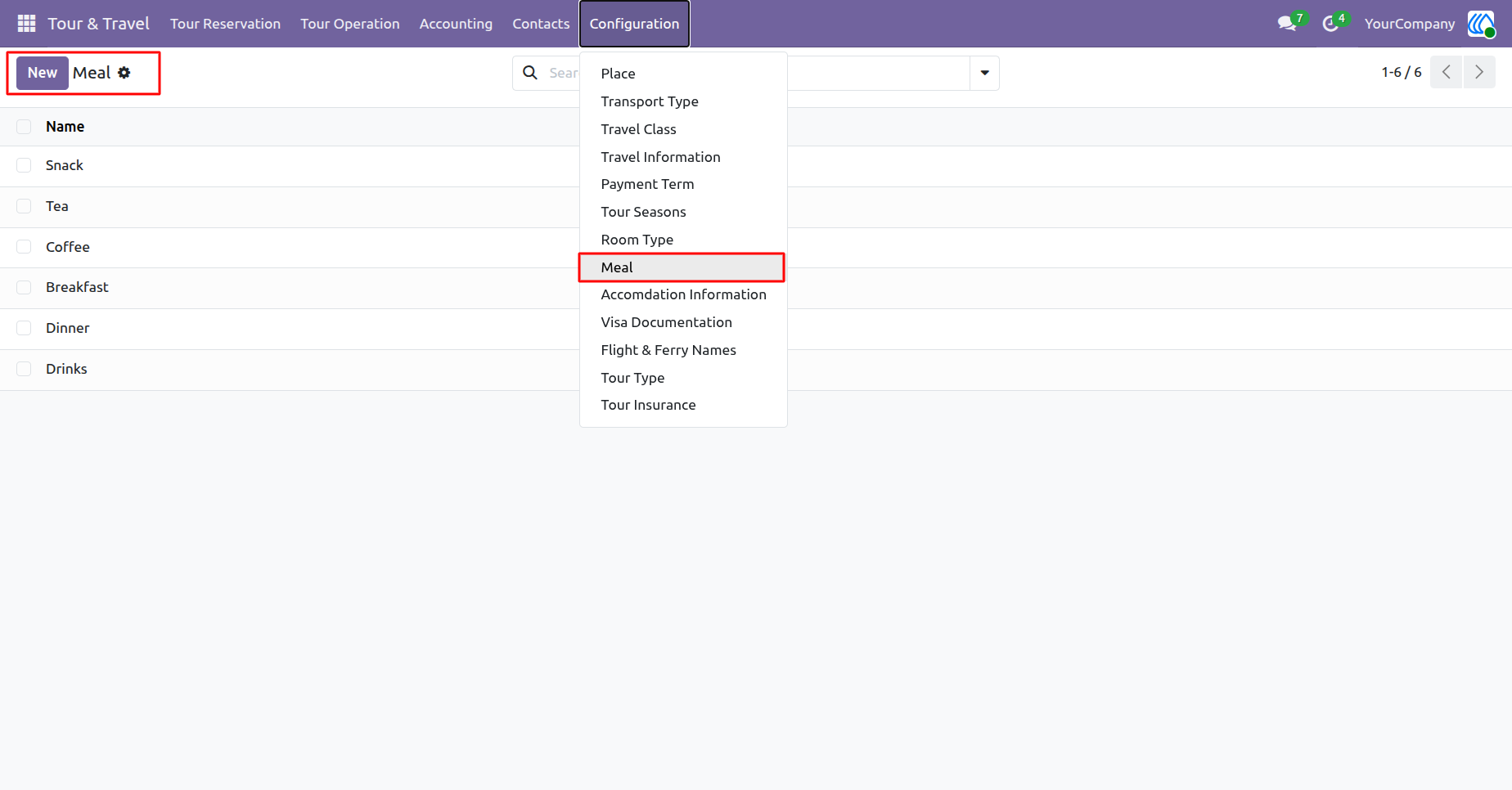Open the Meal settings gear icon

(124, 73)
